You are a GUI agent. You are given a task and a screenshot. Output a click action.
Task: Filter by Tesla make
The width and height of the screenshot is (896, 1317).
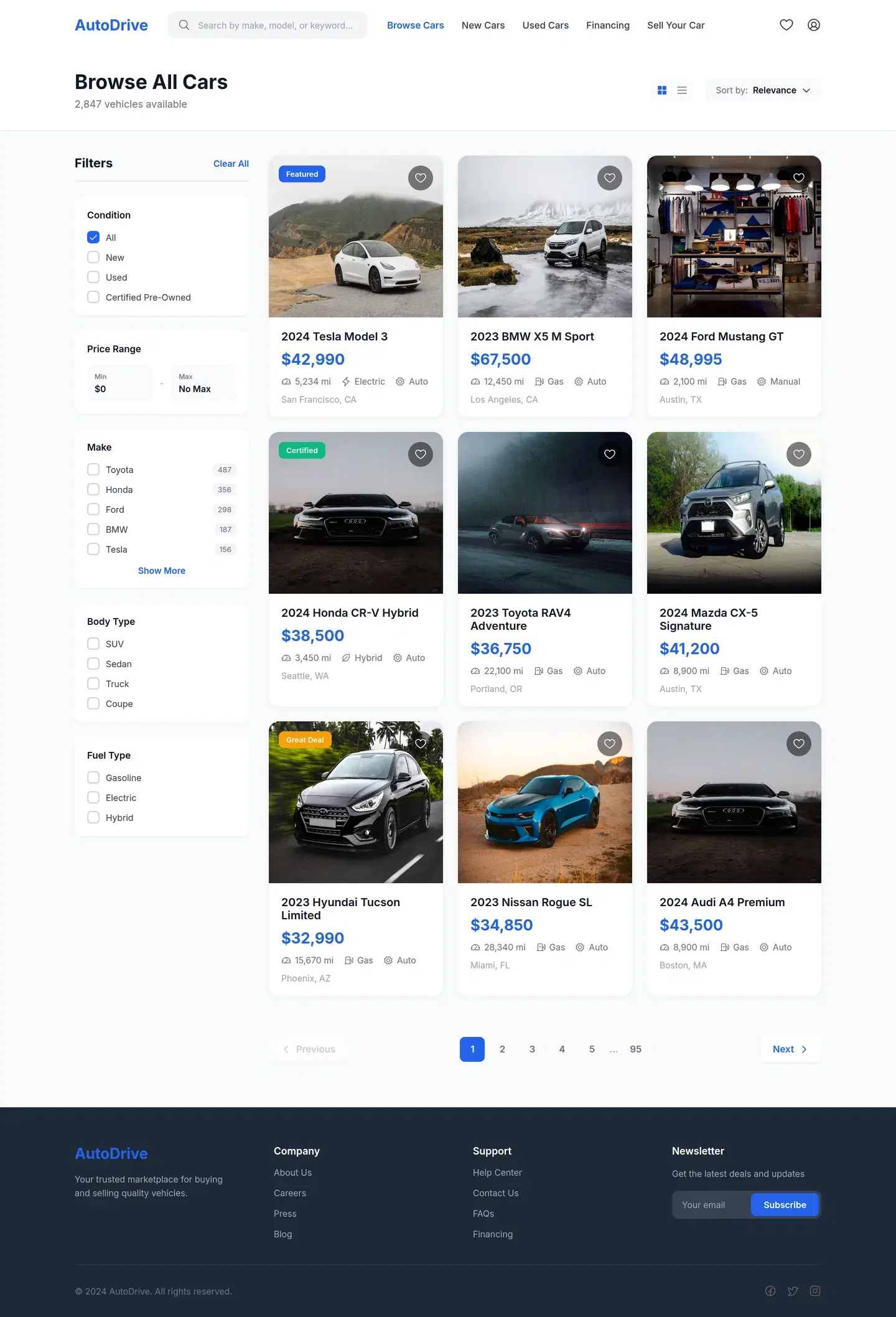(x=93, y=549)
